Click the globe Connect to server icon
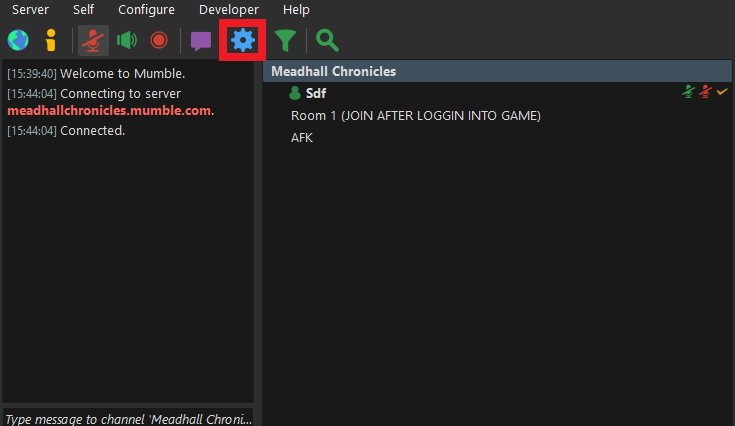Screen dimensions: 735x426 click(x=18, y=40)
